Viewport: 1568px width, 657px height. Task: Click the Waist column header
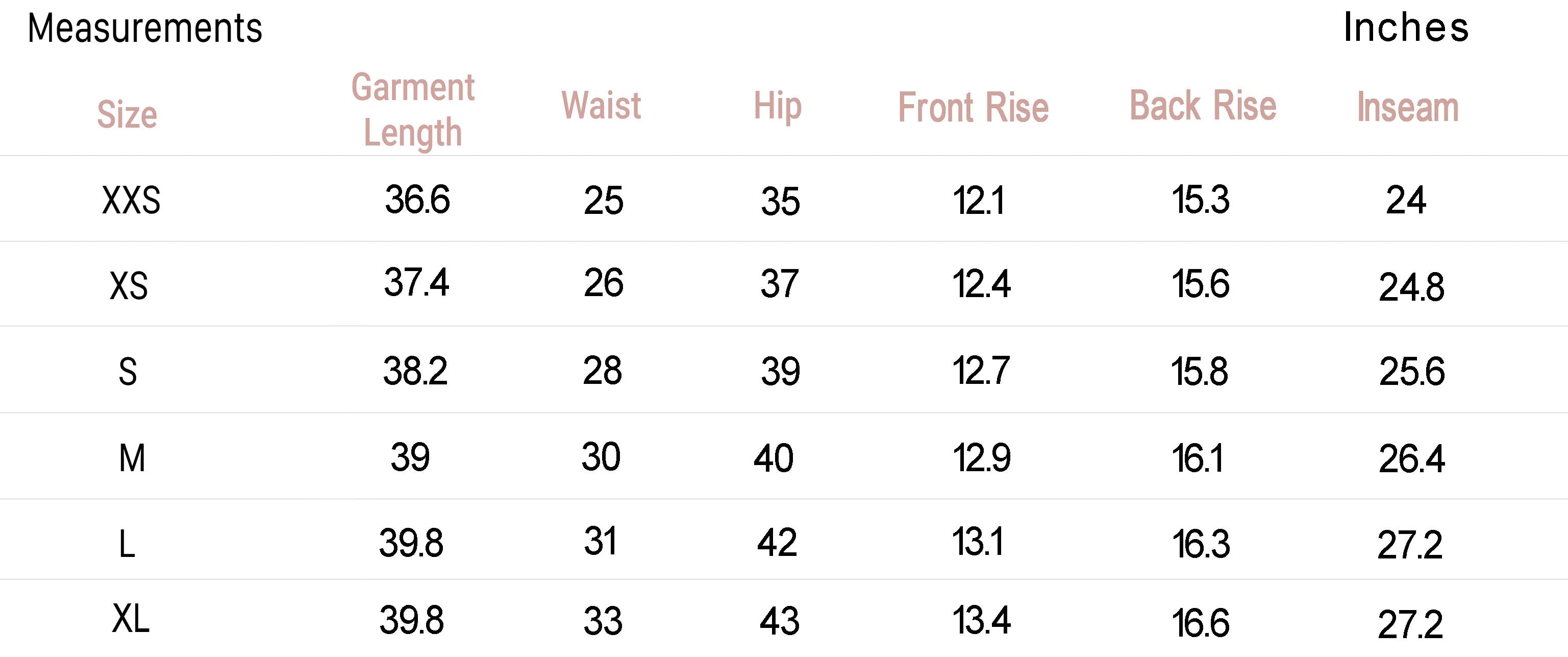pos(602,105)
